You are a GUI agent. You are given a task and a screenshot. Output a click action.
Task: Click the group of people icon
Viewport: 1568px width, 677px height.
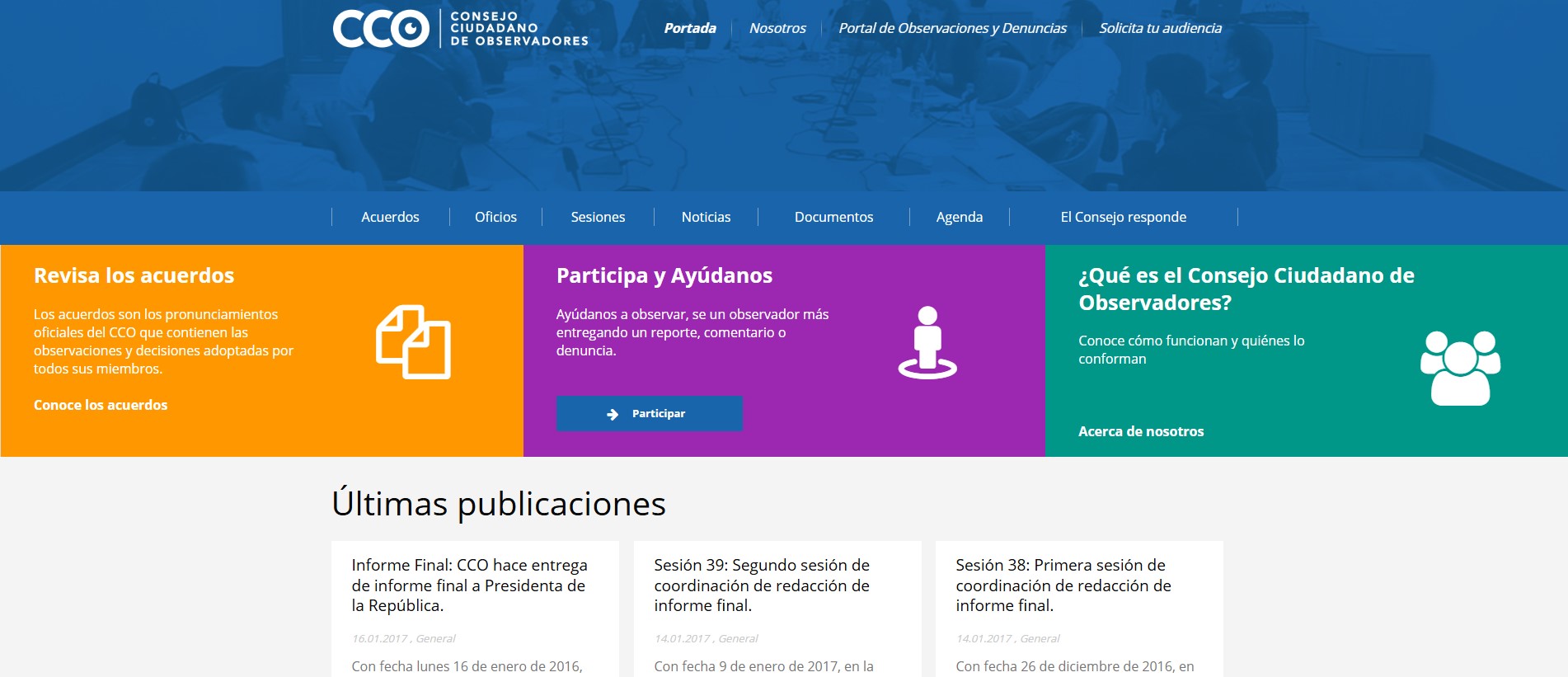click(x=1460, y=368)
